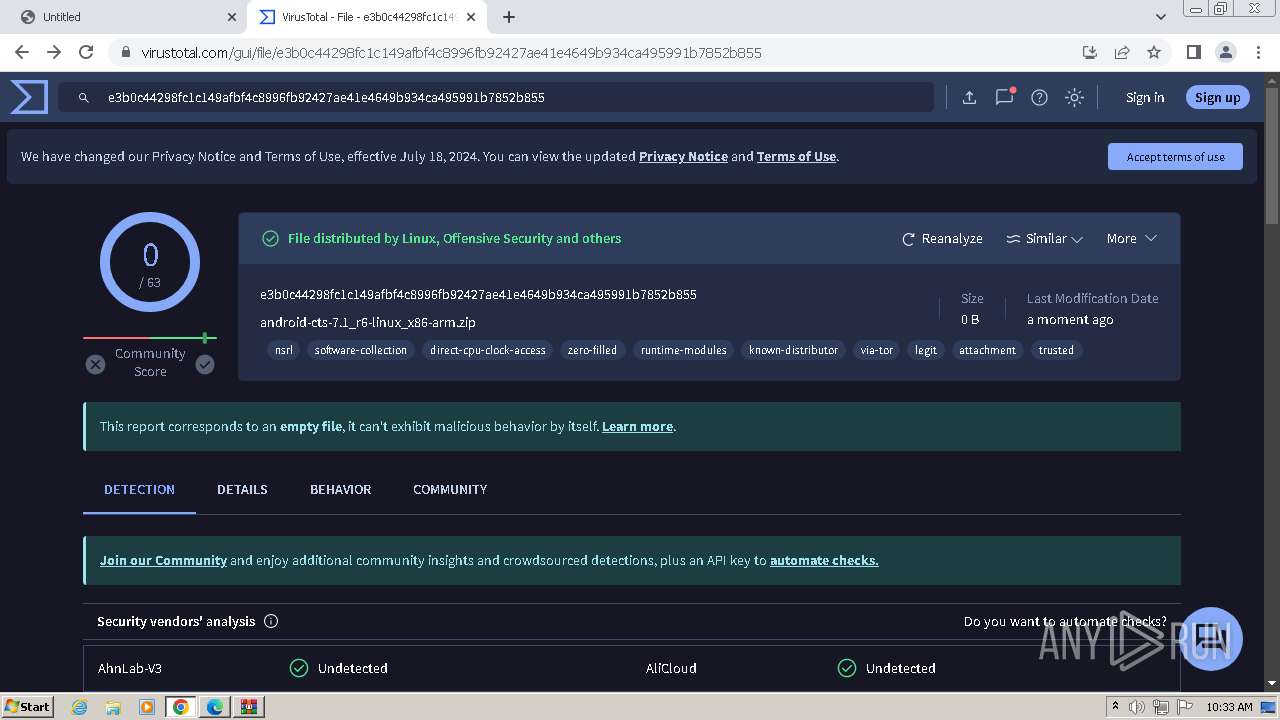
Task: Click the Chrome address bar
Action: point(600,53)
